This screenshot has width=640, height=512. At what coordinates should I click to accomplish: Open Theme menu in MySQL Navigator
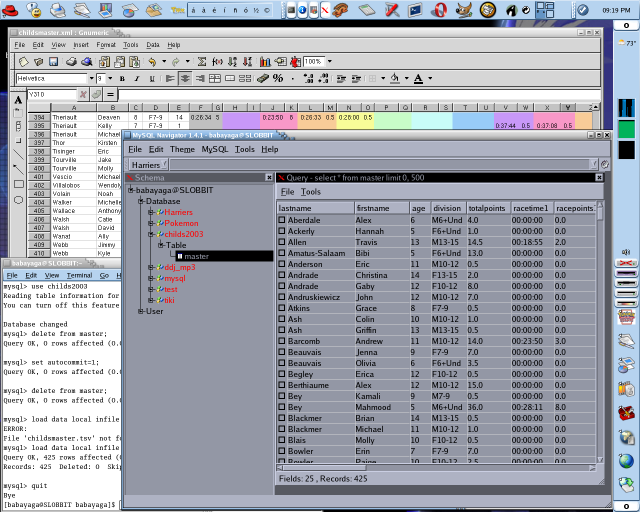(x=182, y=149)
